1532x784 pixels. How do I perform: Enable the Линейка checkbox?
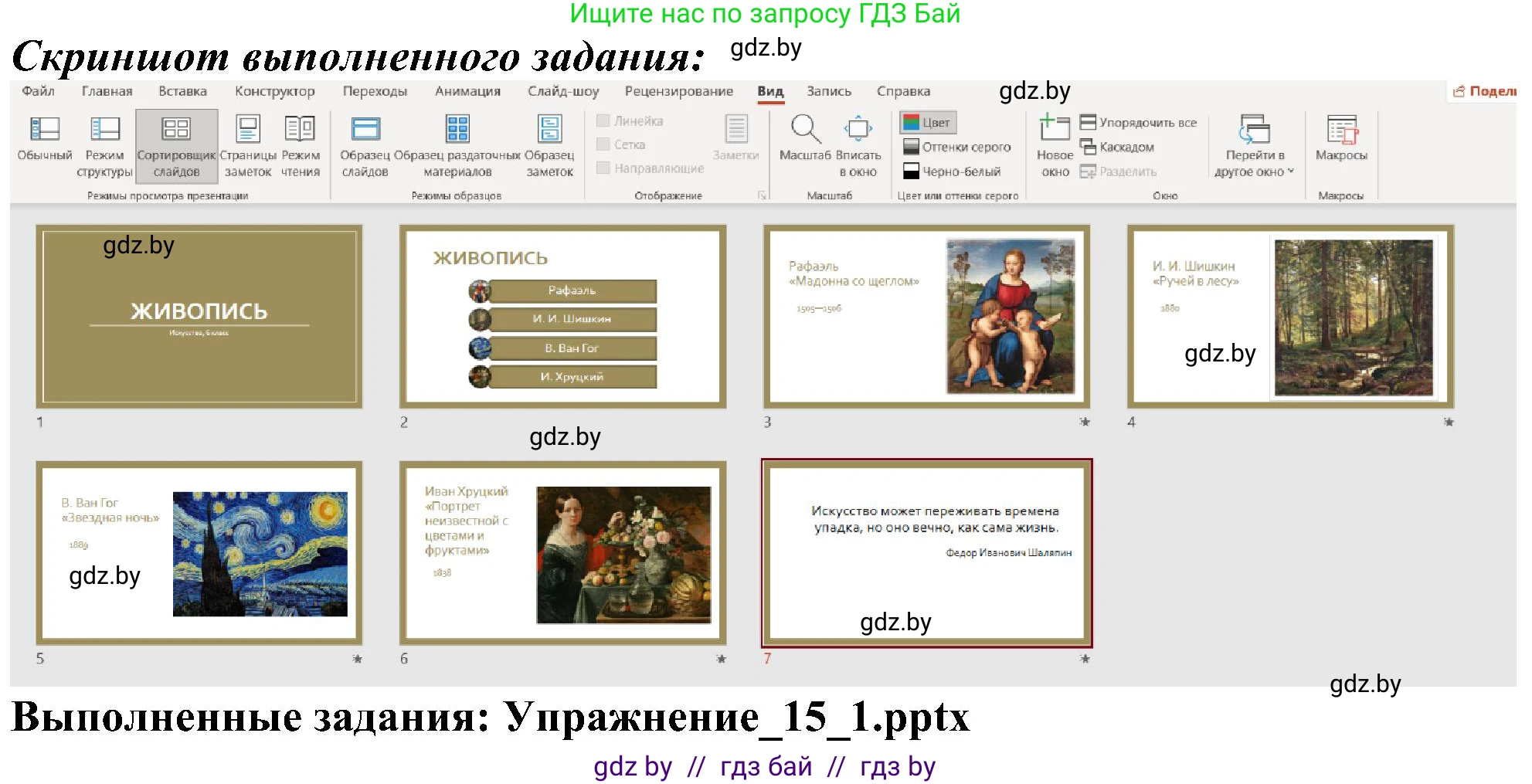click(x=603, y=120)
